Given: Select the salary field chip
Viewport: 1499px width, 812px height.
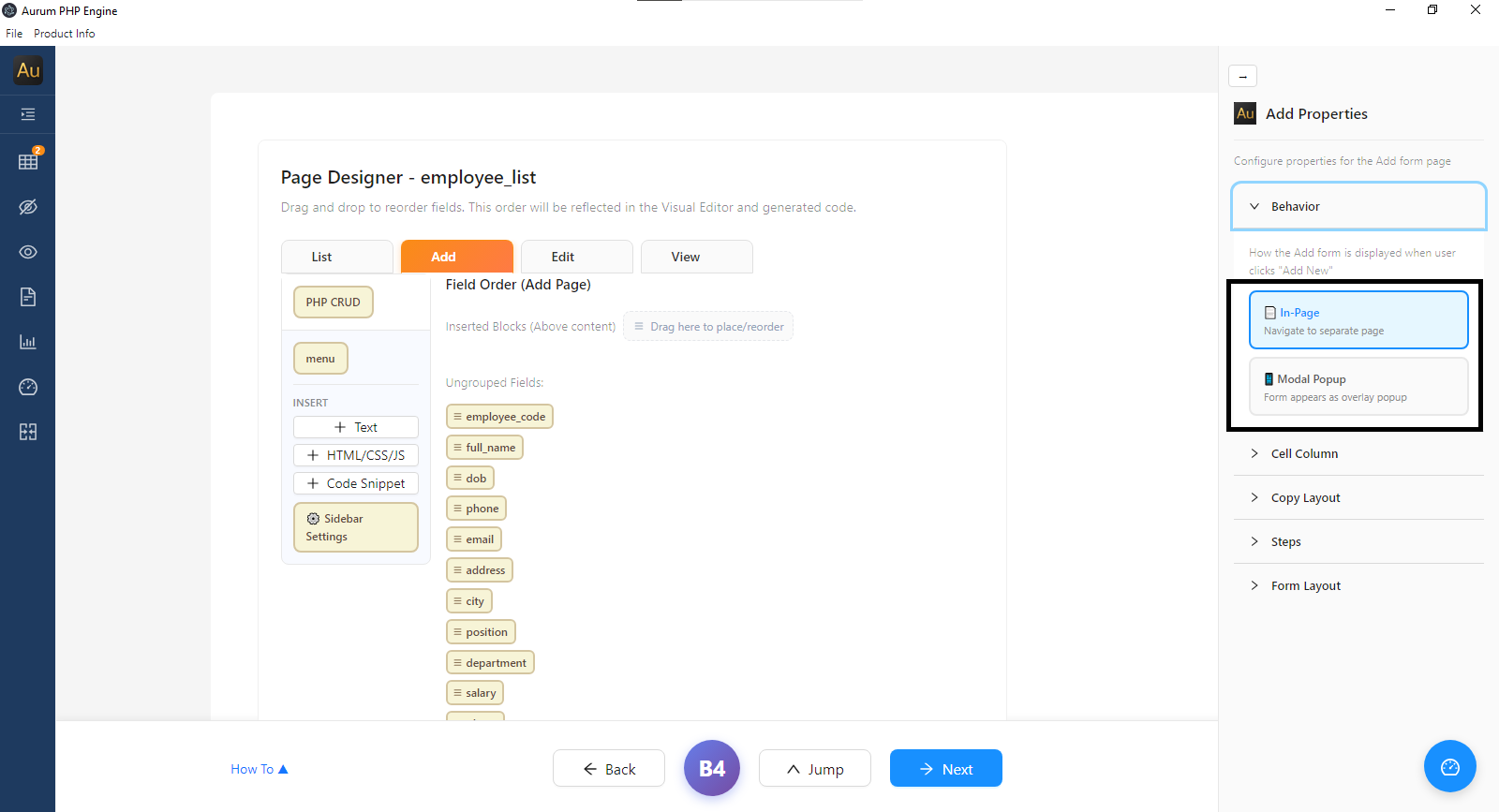Looking at the screenshot, I should point(475,693).
